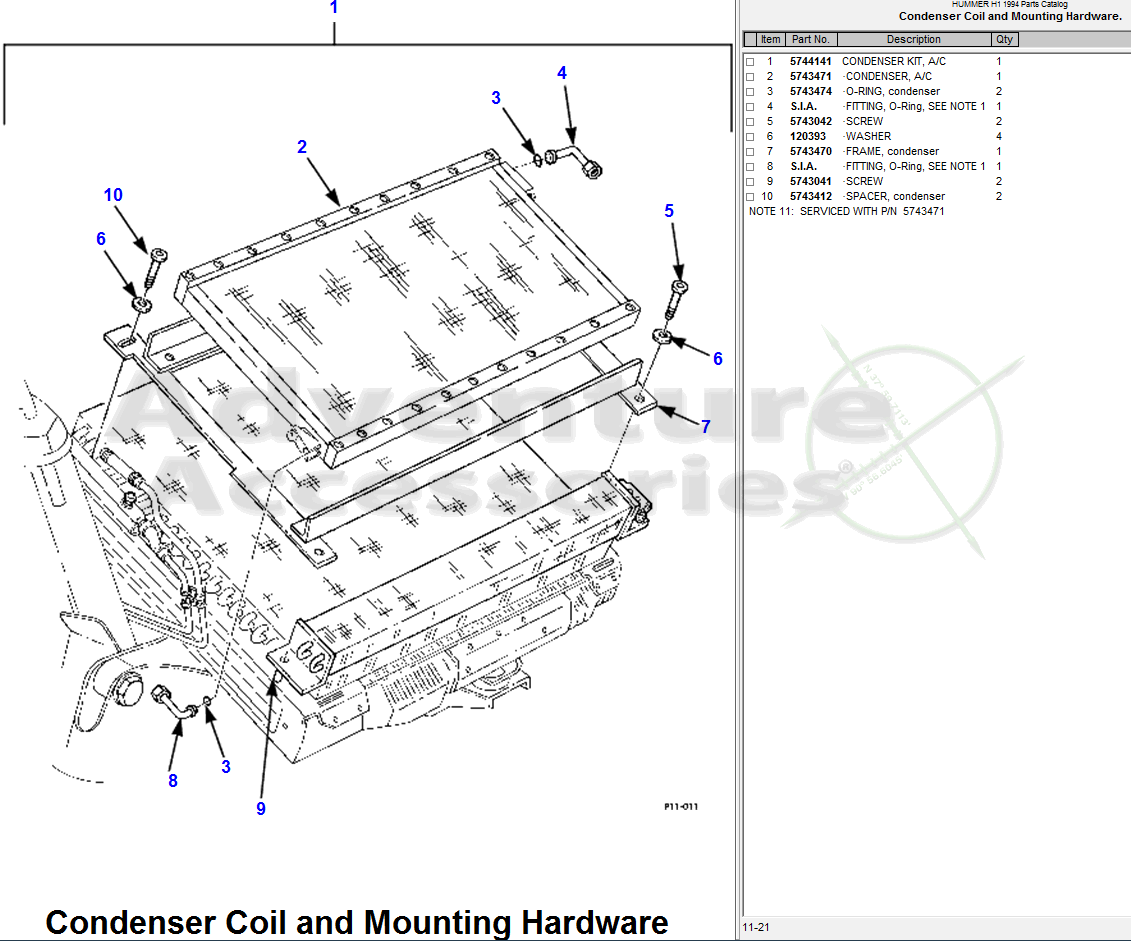Click the CONDENSER KIT, A/C description
1131x941 pixels.
coord(894,62)
